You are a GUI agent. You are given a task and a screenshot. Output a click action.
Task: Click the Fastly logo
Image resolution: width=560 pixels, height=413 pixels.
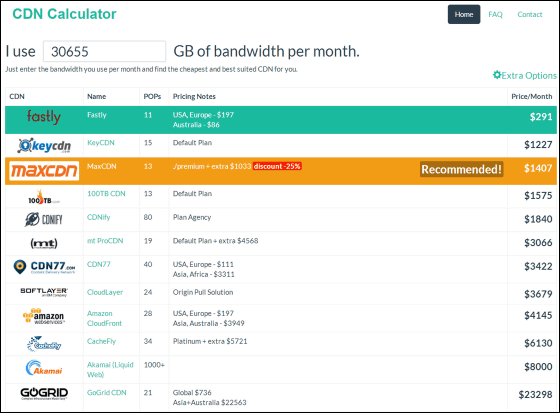pyautogui.click(x=44, y=117)
